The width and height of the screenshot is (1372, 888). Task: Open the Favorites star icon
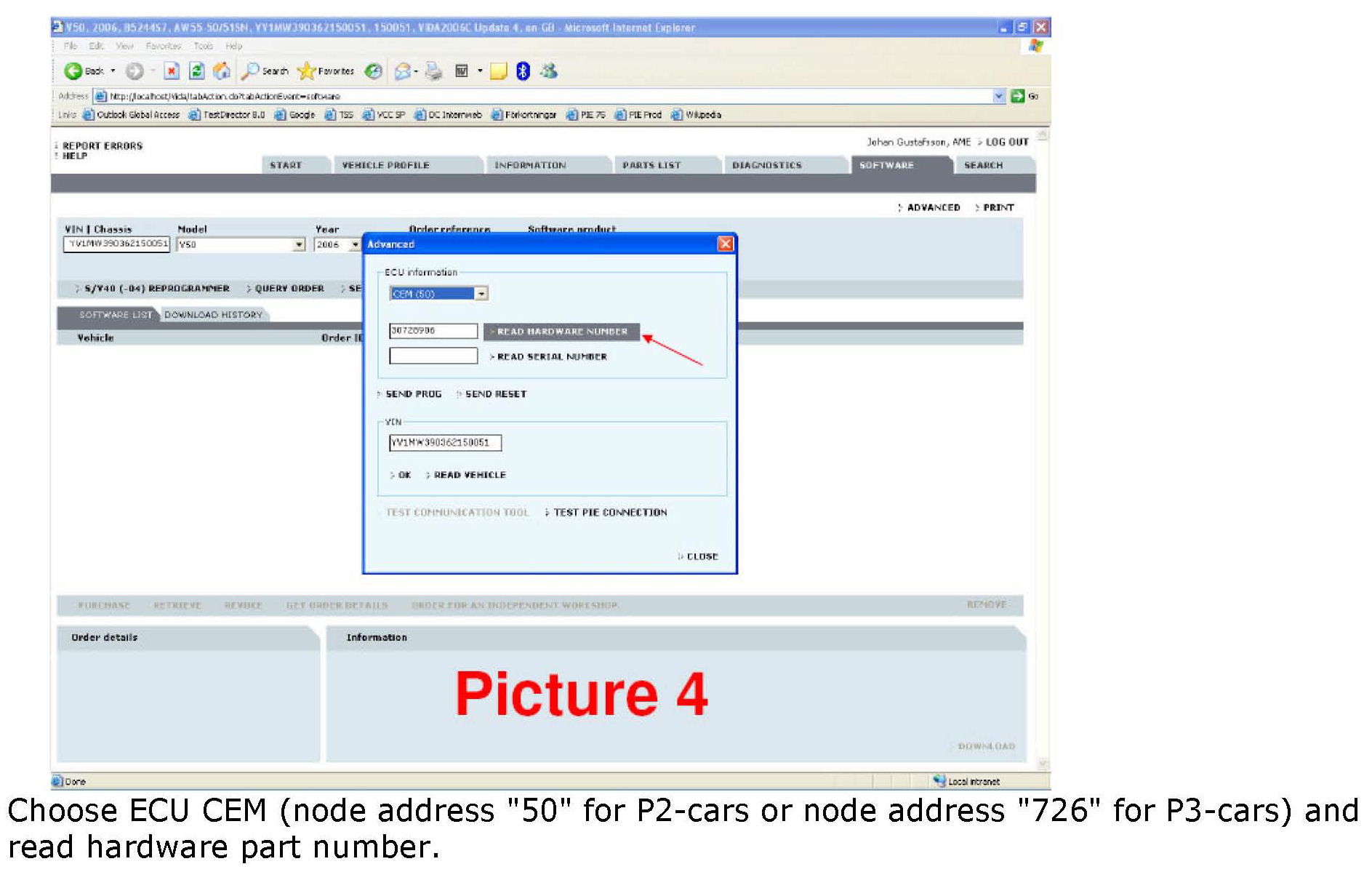[306, 71]
